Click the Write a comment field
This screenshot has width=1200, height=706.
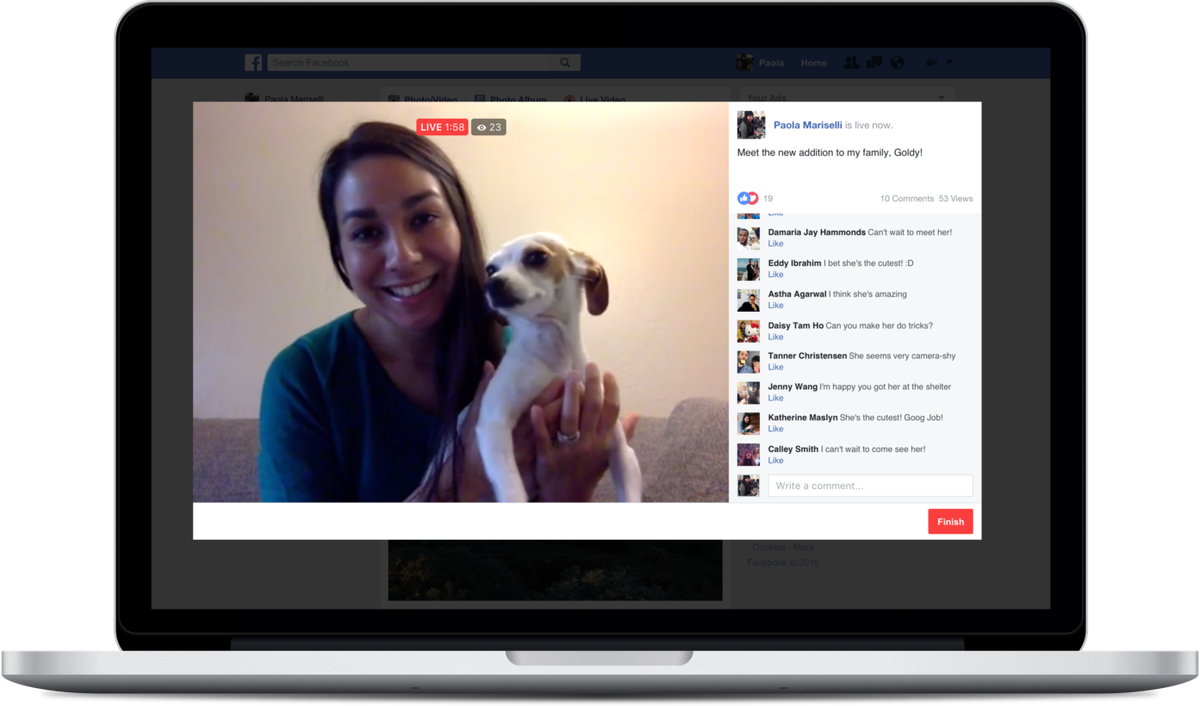tap(870, 485)
